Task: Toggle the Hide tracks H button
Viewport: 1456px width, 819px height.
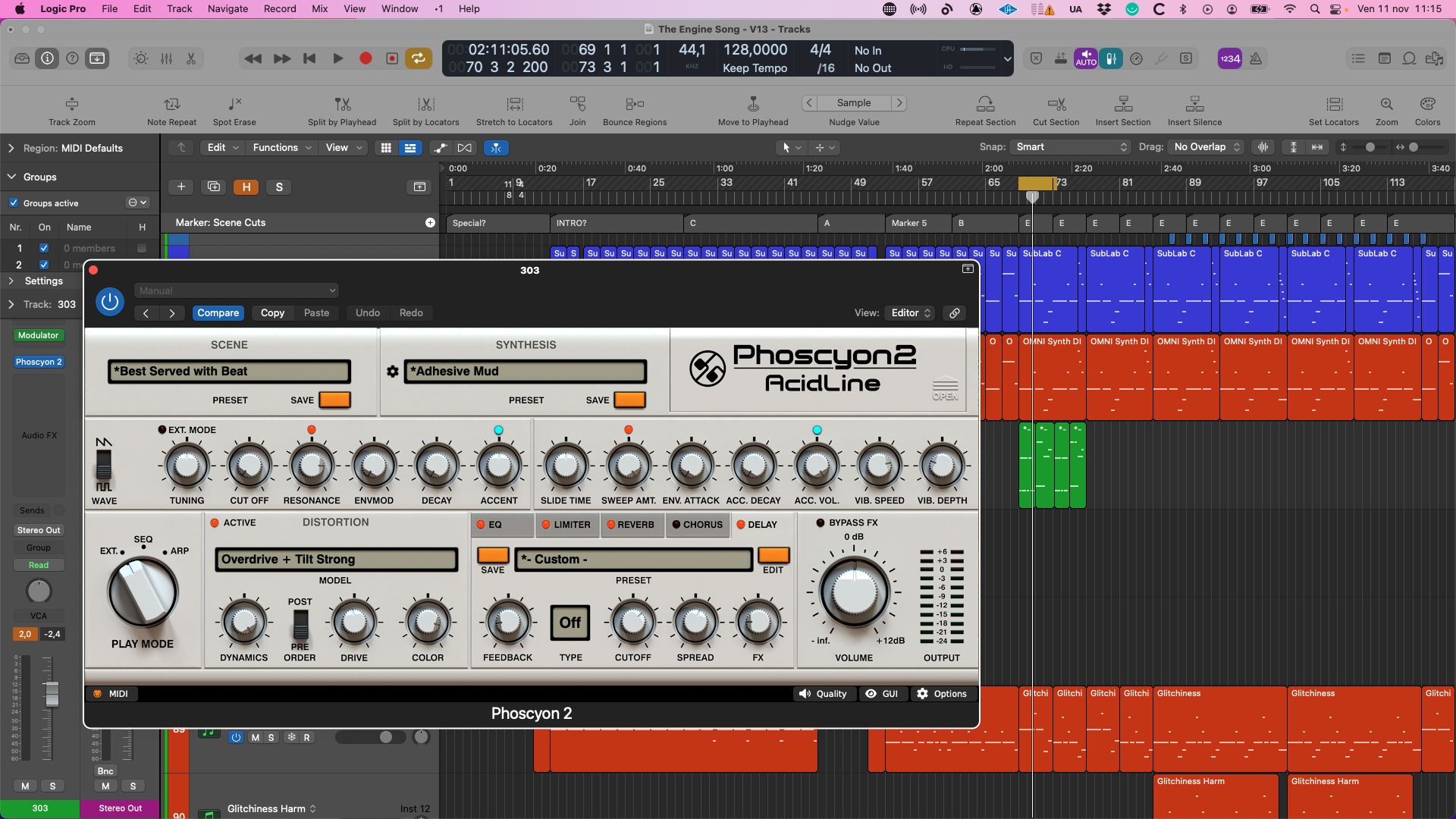Action: (x=246, y=187)
